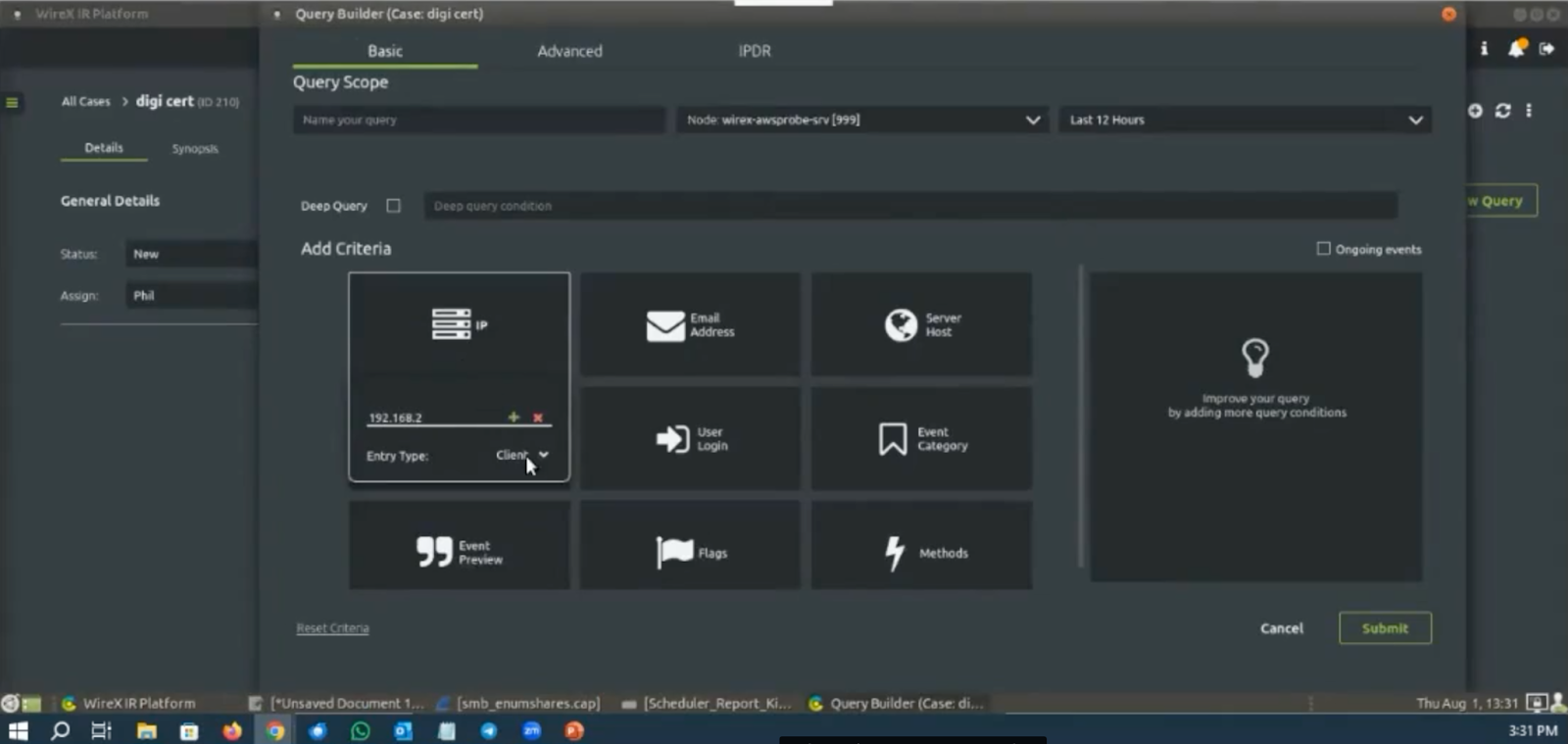The width and height of the screenshot is (1568, 744).
Task: Open the Event Preview quote tile
Action: pyautogui.click(x=459, y=546)
